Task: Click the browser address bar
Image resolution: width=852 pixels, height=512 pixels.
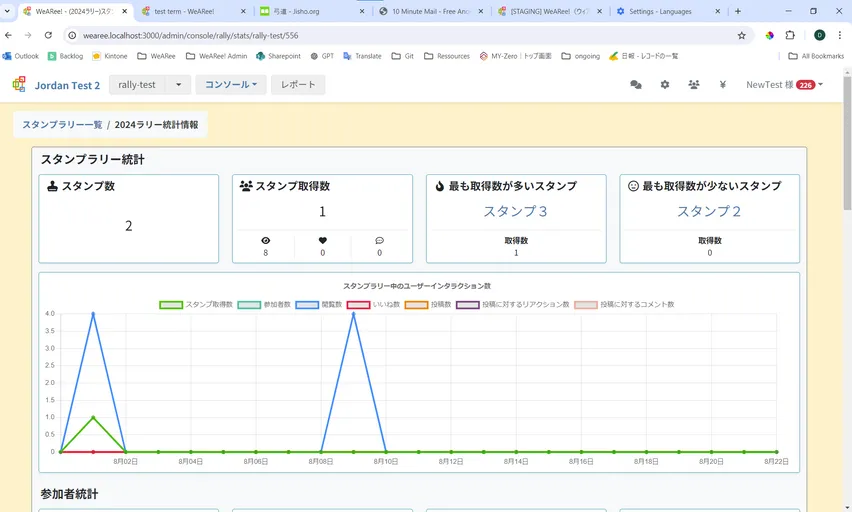Action: (400, 35)
